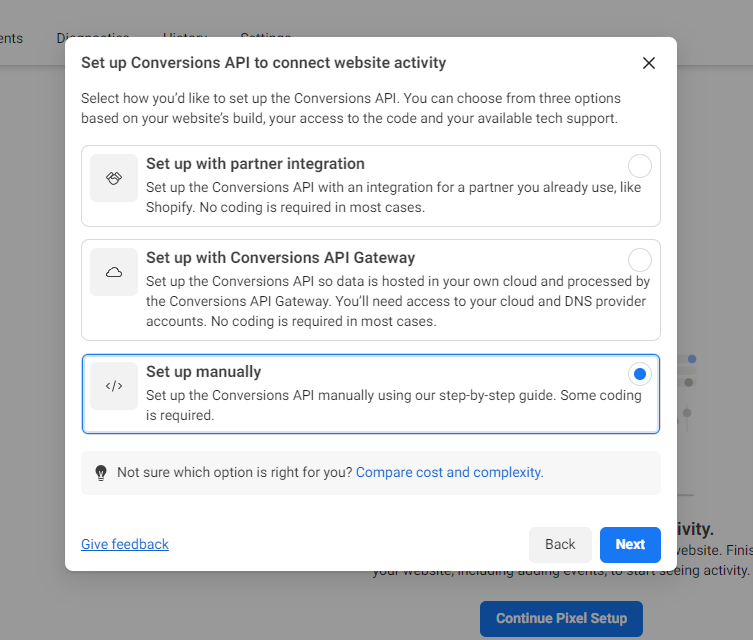
Task: Proceed with the blue Next button
Action: pos(630,544)
